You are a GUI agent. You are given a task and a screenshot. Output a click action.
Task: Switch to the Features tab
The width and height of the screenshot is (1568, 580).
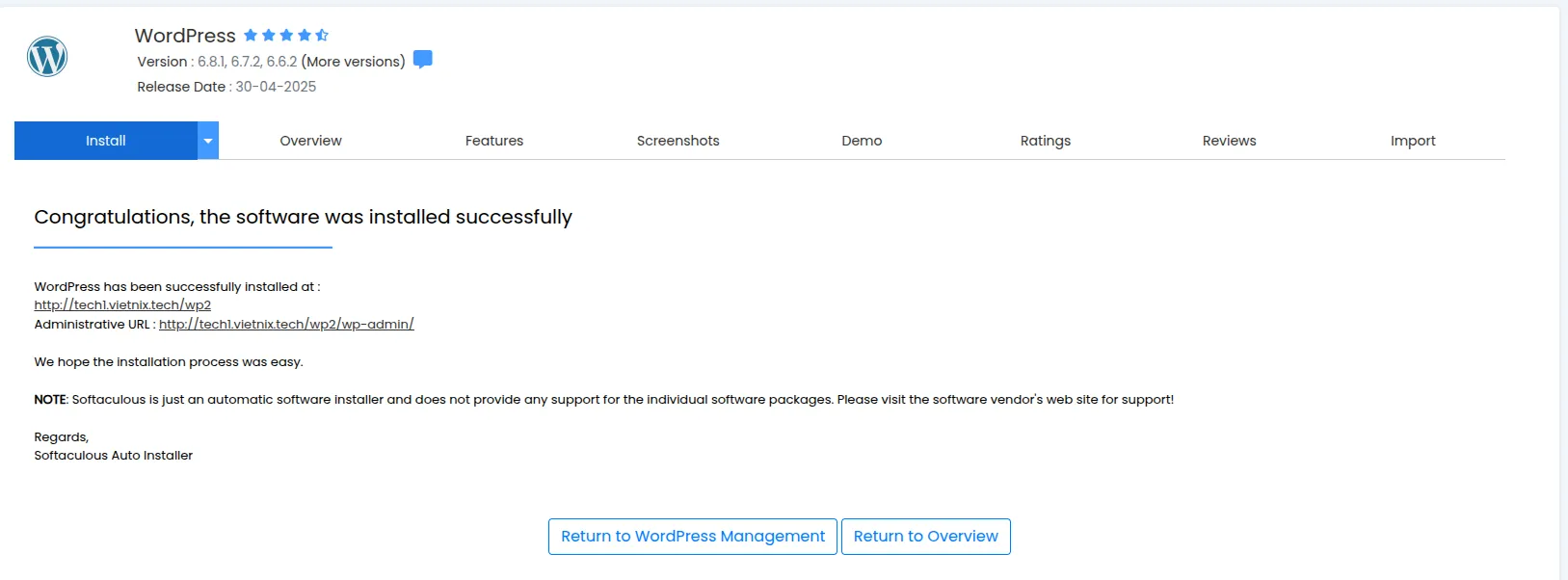[x=494, y=141]
